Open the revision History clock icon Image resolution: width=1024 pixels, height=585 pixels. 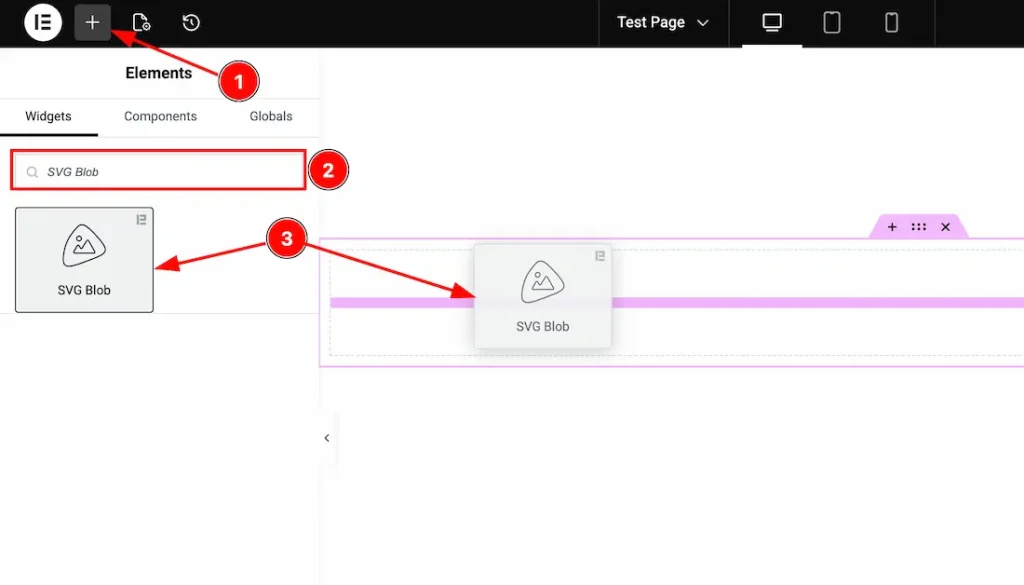(x=190, y=22)
